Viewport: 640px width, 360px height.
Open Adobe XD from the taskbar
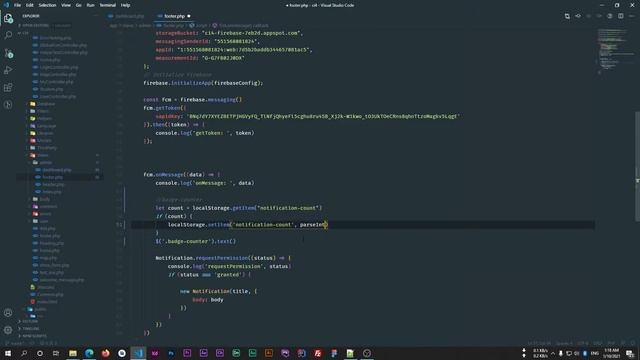pyautogui.click(x=154, y=353)
